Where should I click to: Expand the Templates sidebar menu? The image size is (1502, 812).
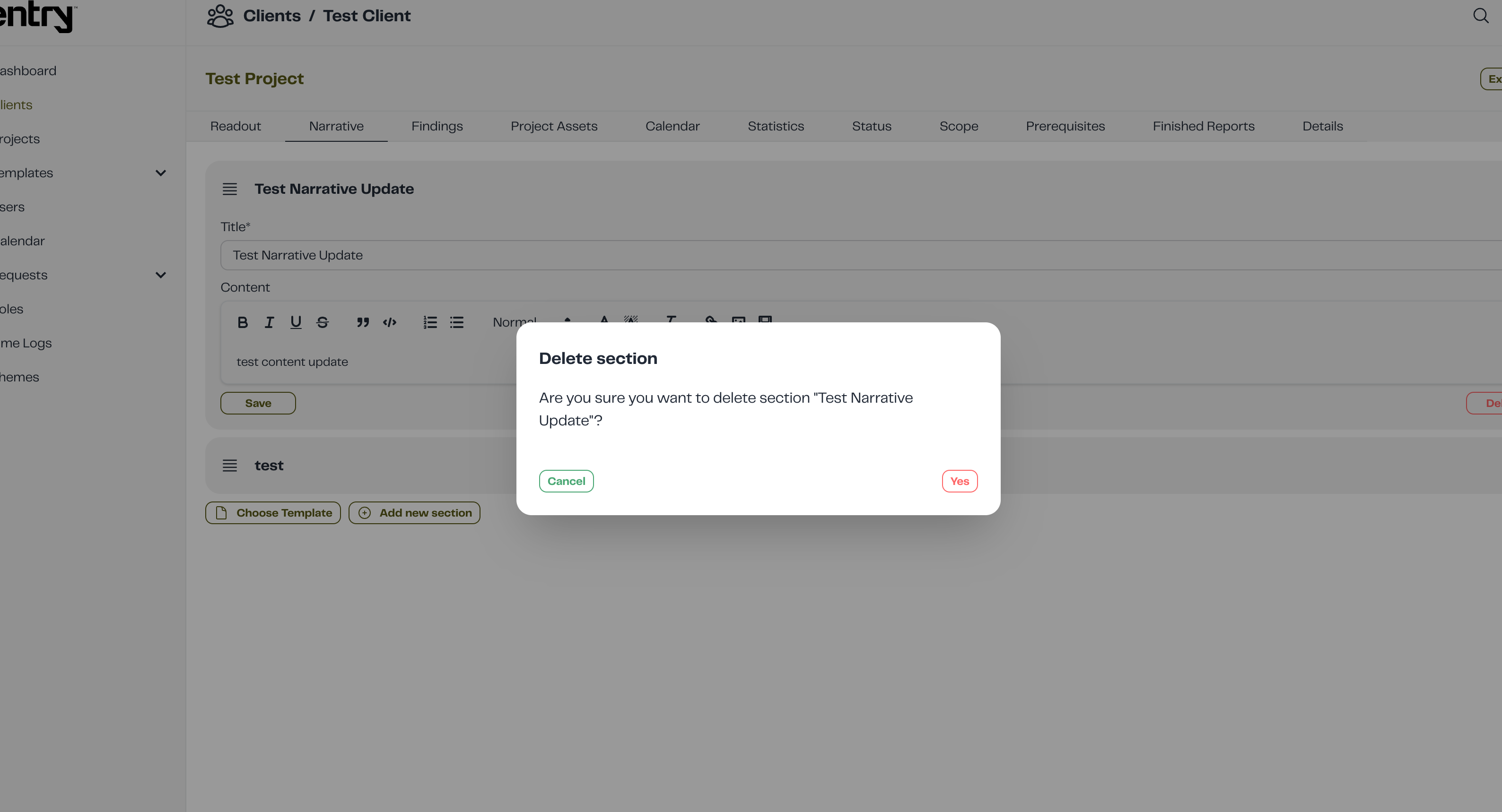click(x=161, y=173)
